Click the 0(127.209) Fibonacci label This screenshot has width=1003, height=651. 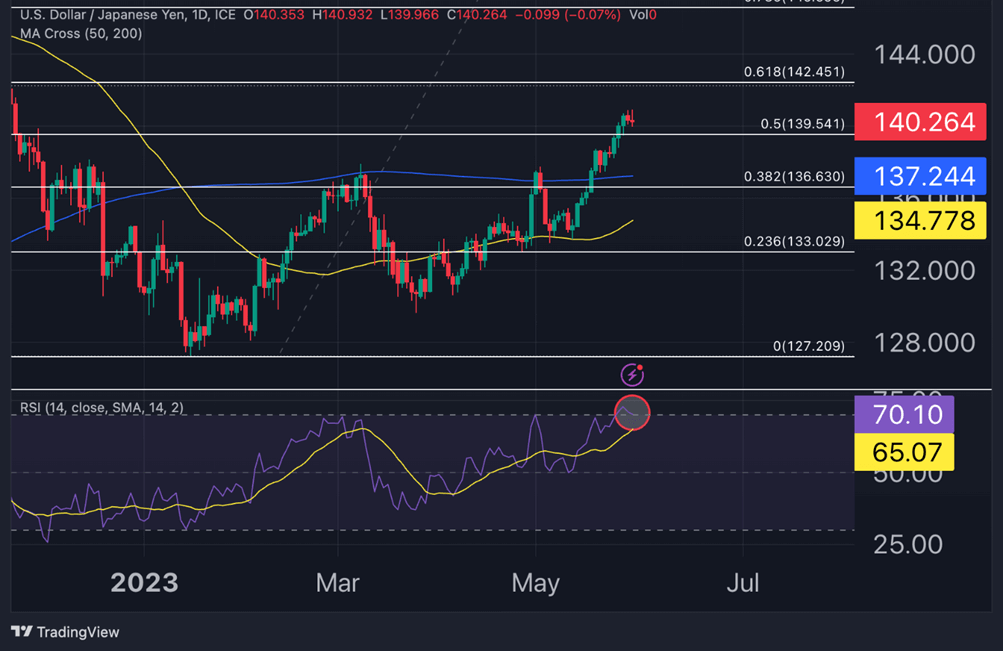(x=809, y=347)
